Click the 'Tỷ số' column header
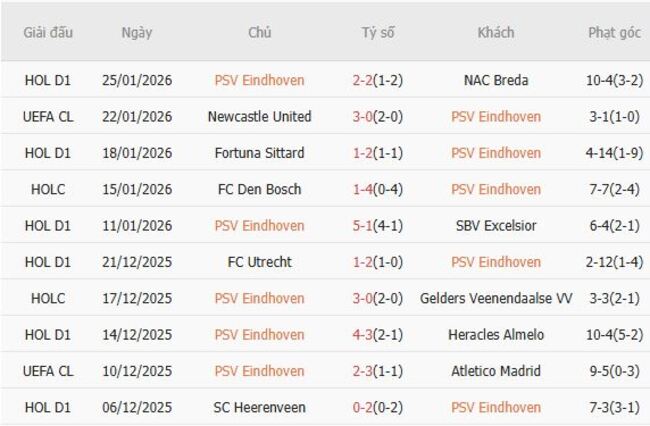Image resolution: width=650 pixels, height=426 pixels. (x=378, y=33)
